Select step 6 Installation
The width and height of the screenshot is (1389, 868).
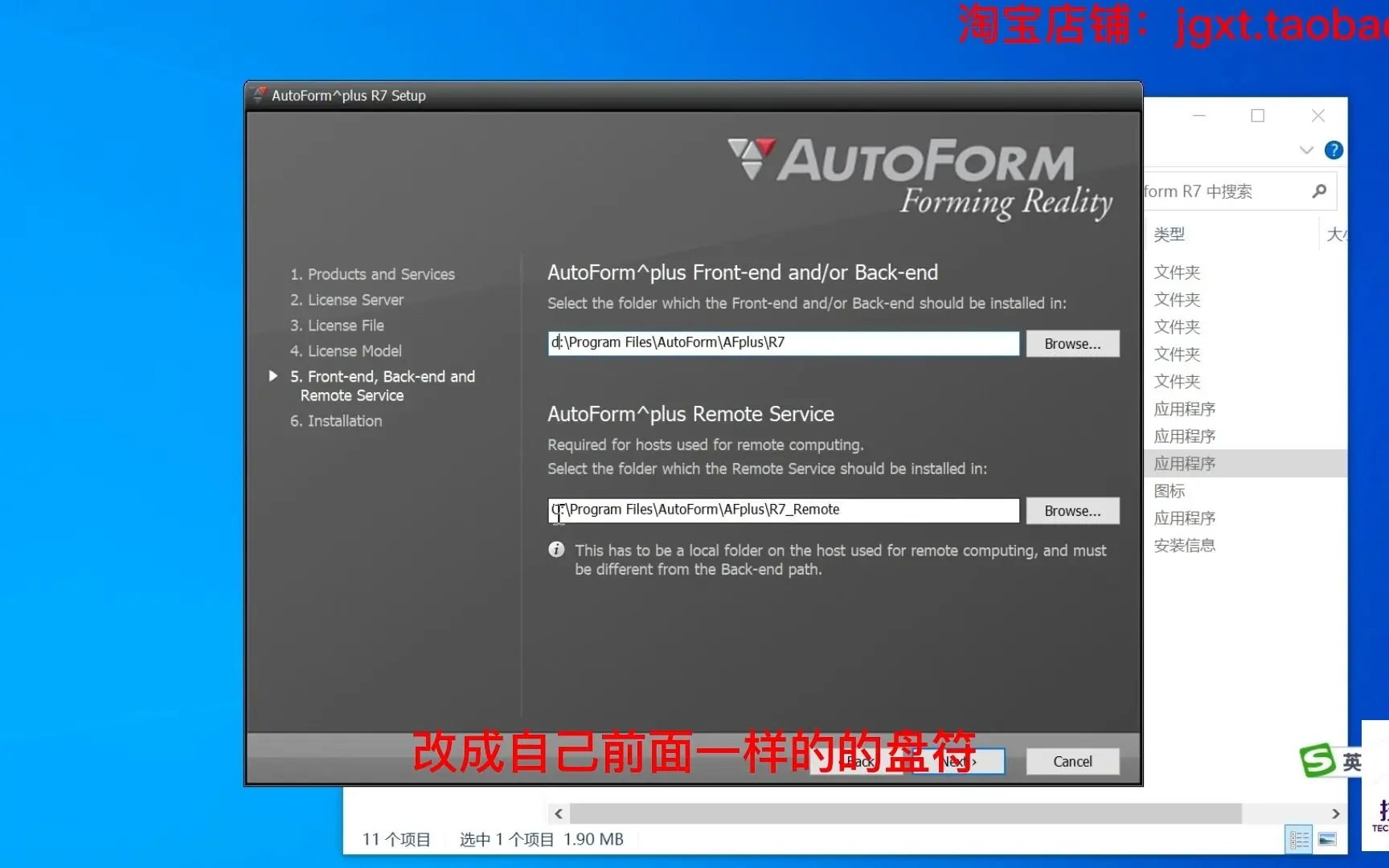[x=336, y=421]
